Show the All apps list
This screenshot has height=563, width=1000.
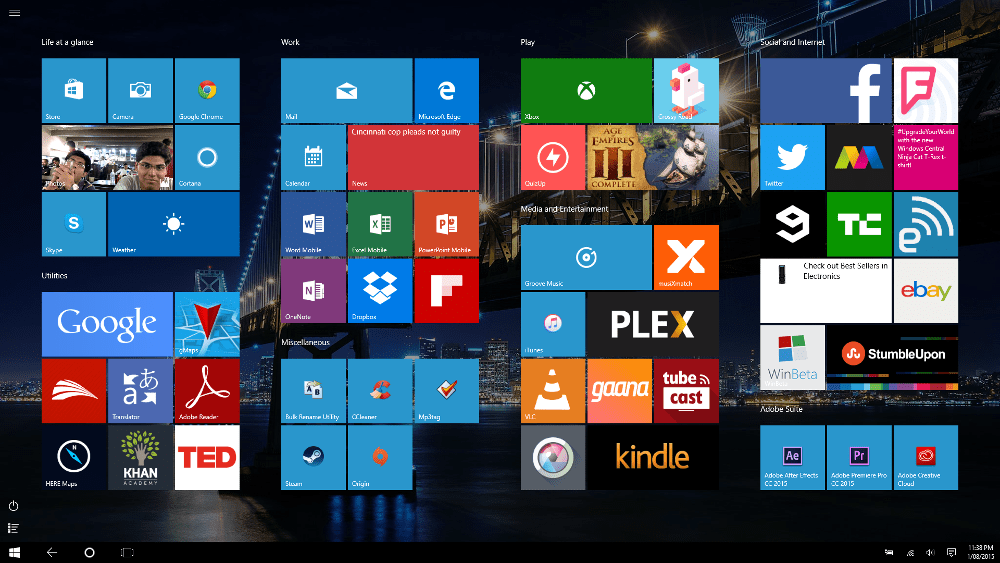coord(13,528)
